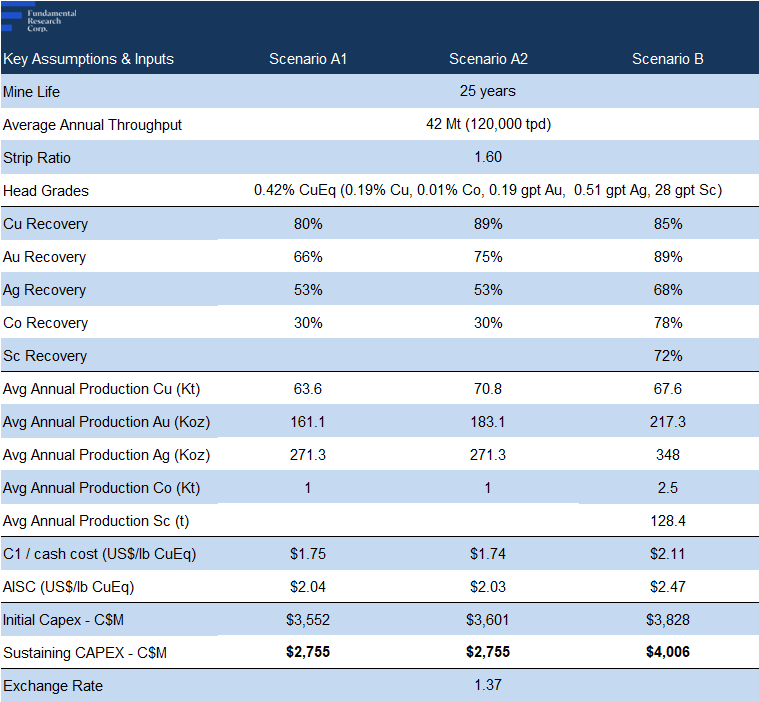Click Avg Annual Production Au value 217.3
The width and height of the screenshot is (759, 702).
click(667, 422)
